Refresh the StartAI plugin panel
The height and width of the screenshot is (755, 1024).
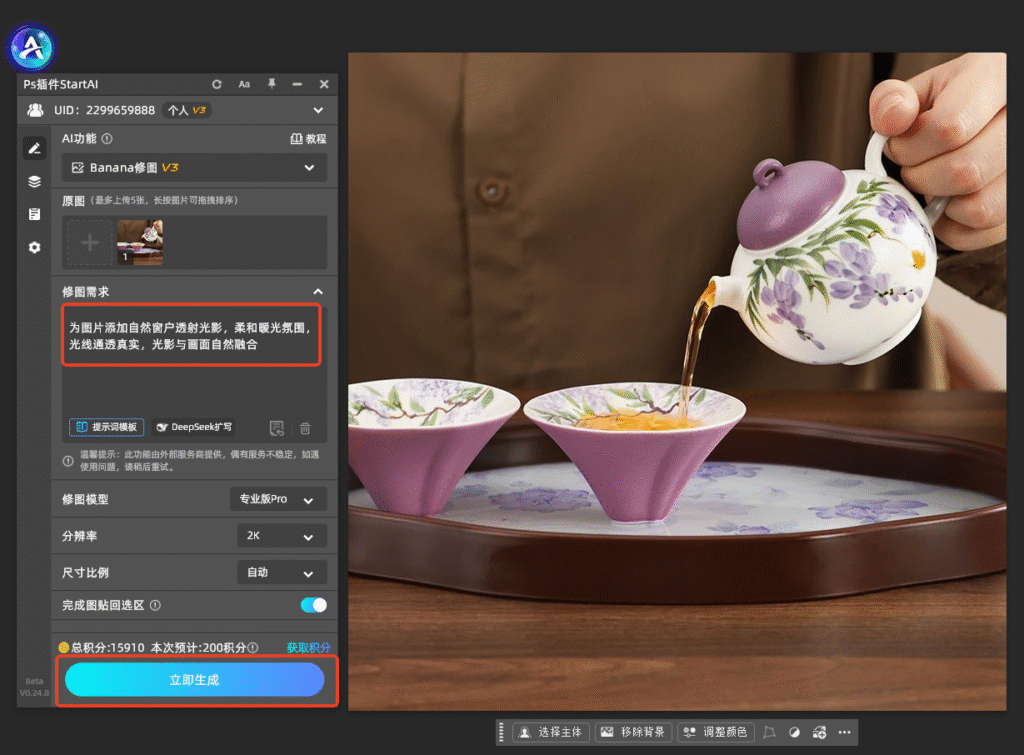[x=217, y=84]
